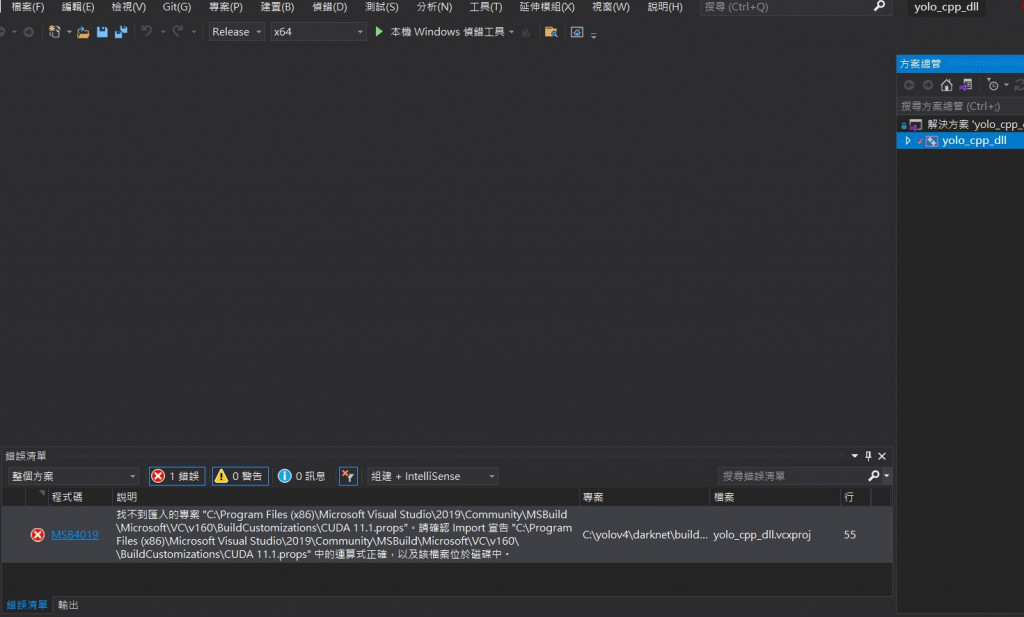Viewport: 1024px width, 617px height.
Task: Toggle the '0 訊息' messages filter
Action: click(302, 476)
